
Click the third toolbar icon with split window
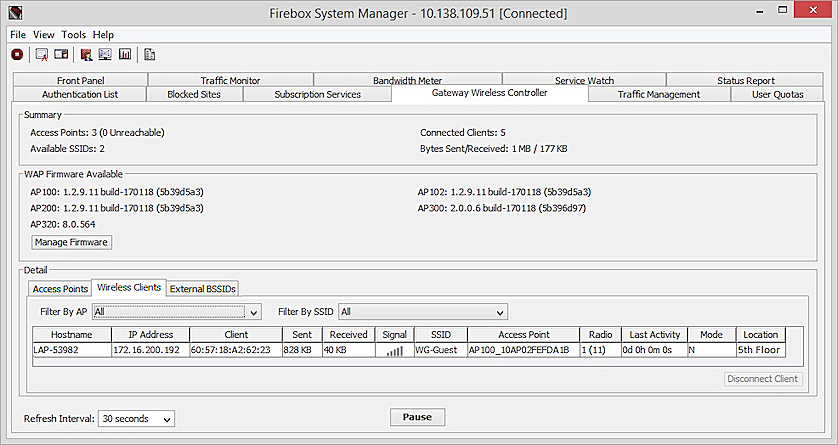[61, 55]
